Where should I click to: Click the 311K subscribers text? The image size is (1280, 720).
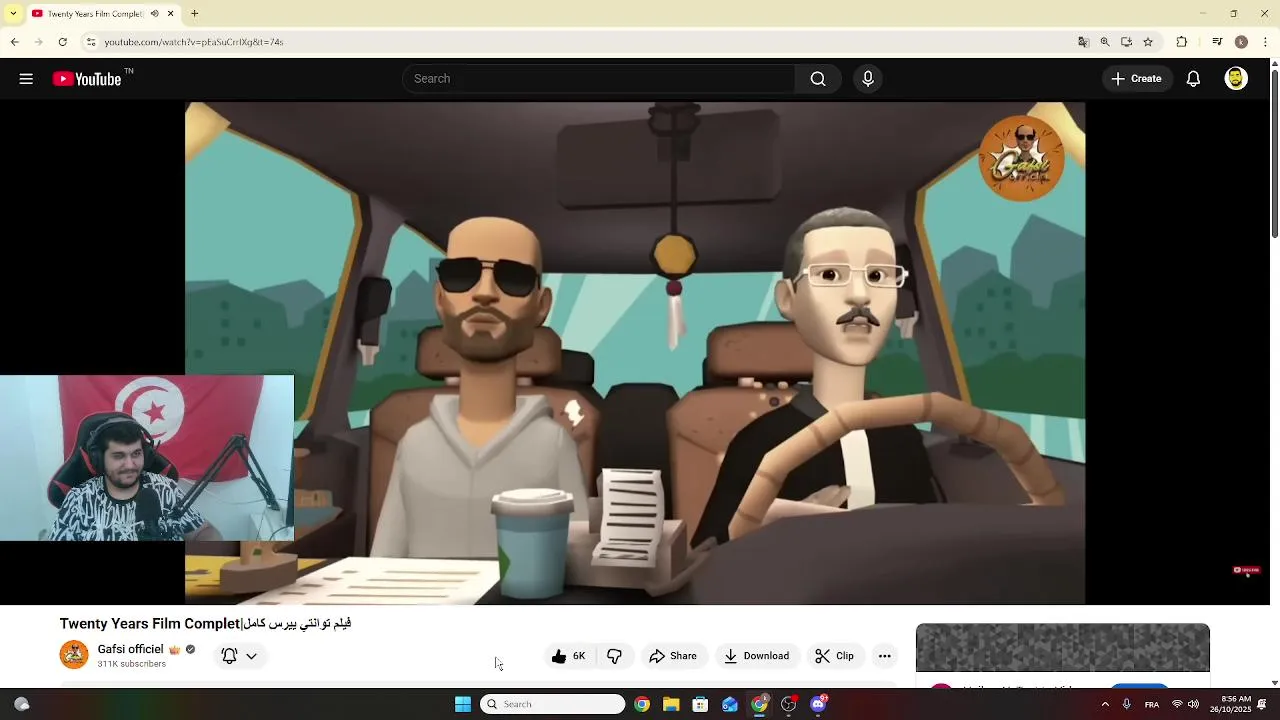pos(131,664)
